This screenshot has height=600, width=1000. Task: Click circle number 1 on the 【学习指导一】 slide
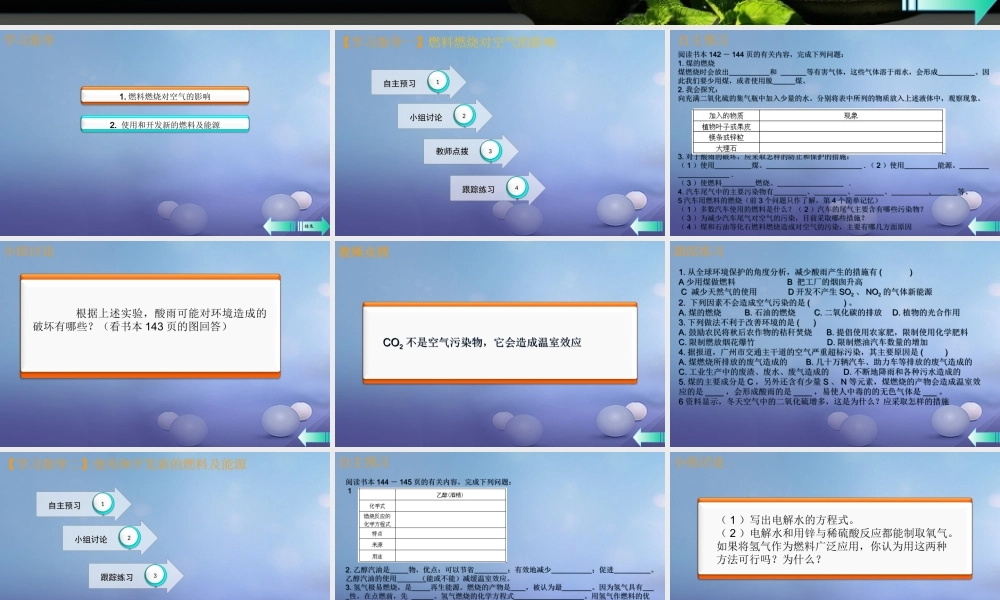tap(438, 82)
